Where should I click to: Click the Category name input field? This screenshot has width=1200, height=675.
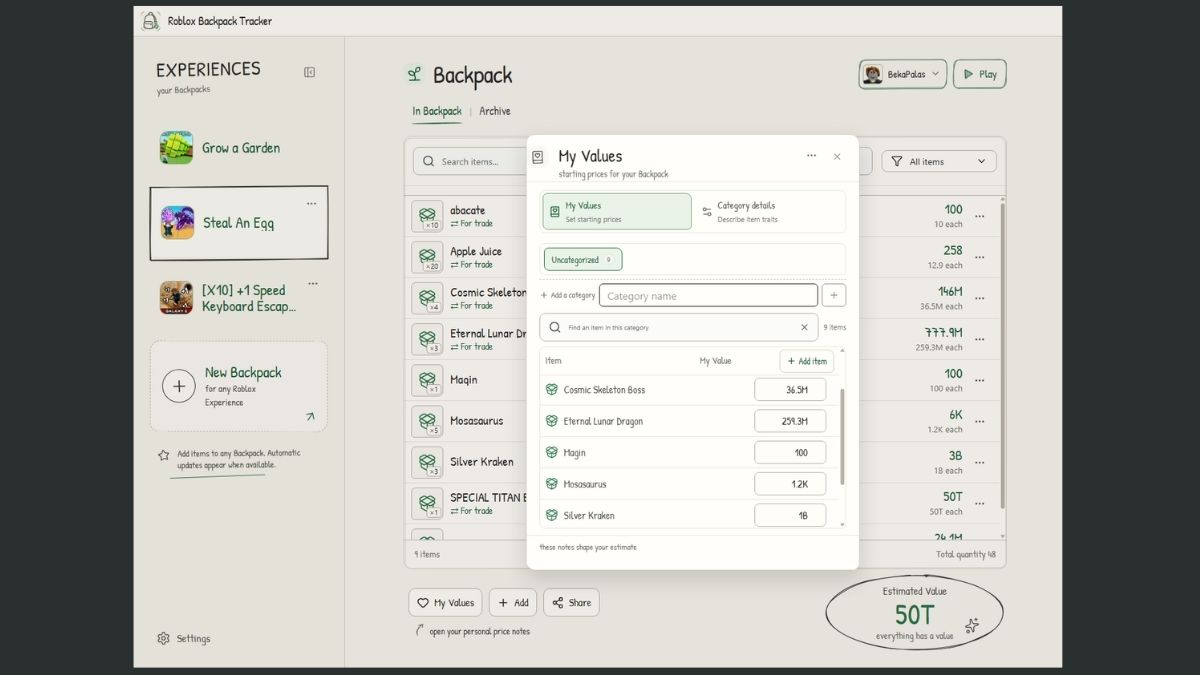[708, 296]
